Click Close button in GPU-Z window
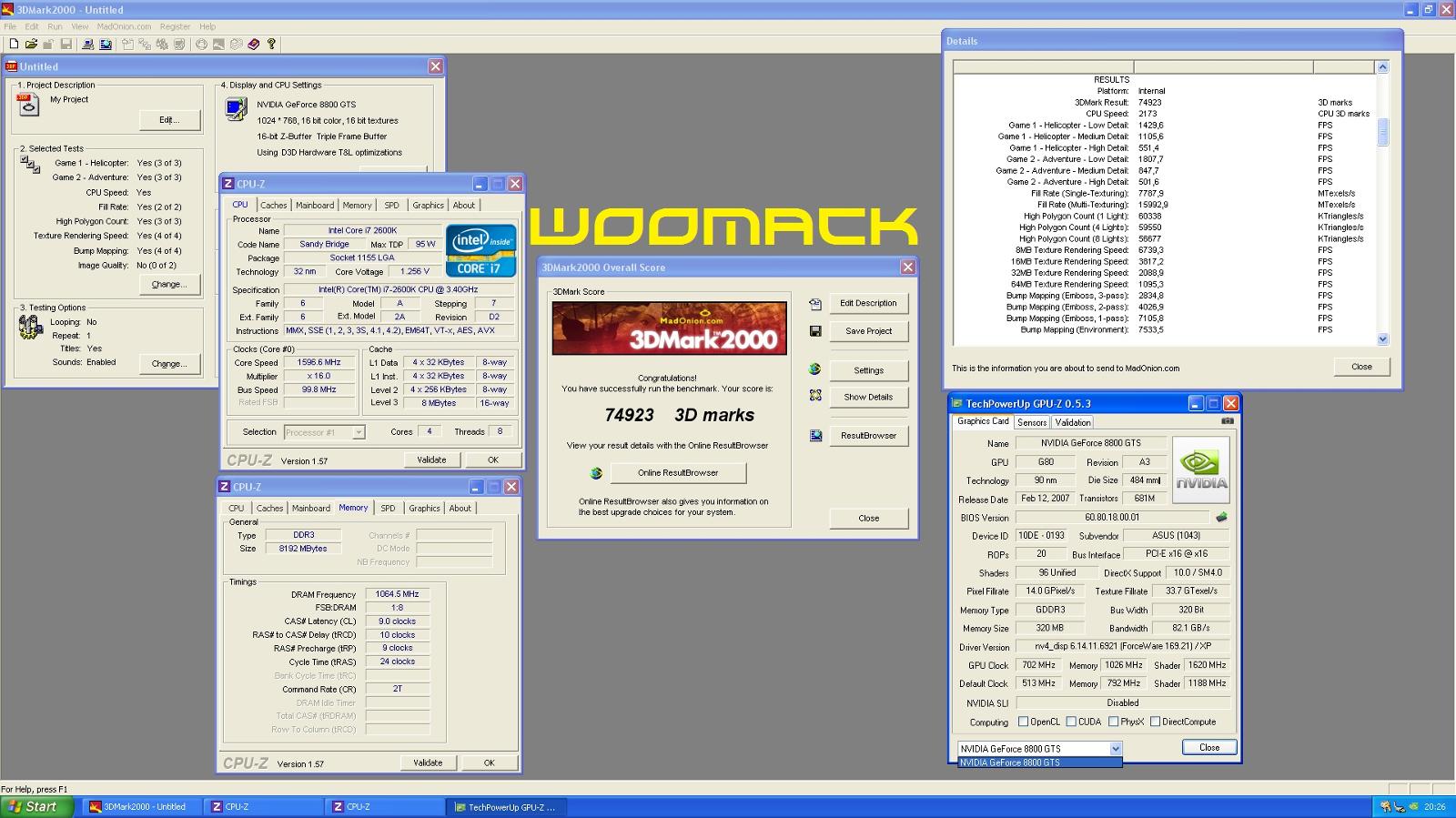Screen dimensions: 1456x818 [x=1209, y=747]
